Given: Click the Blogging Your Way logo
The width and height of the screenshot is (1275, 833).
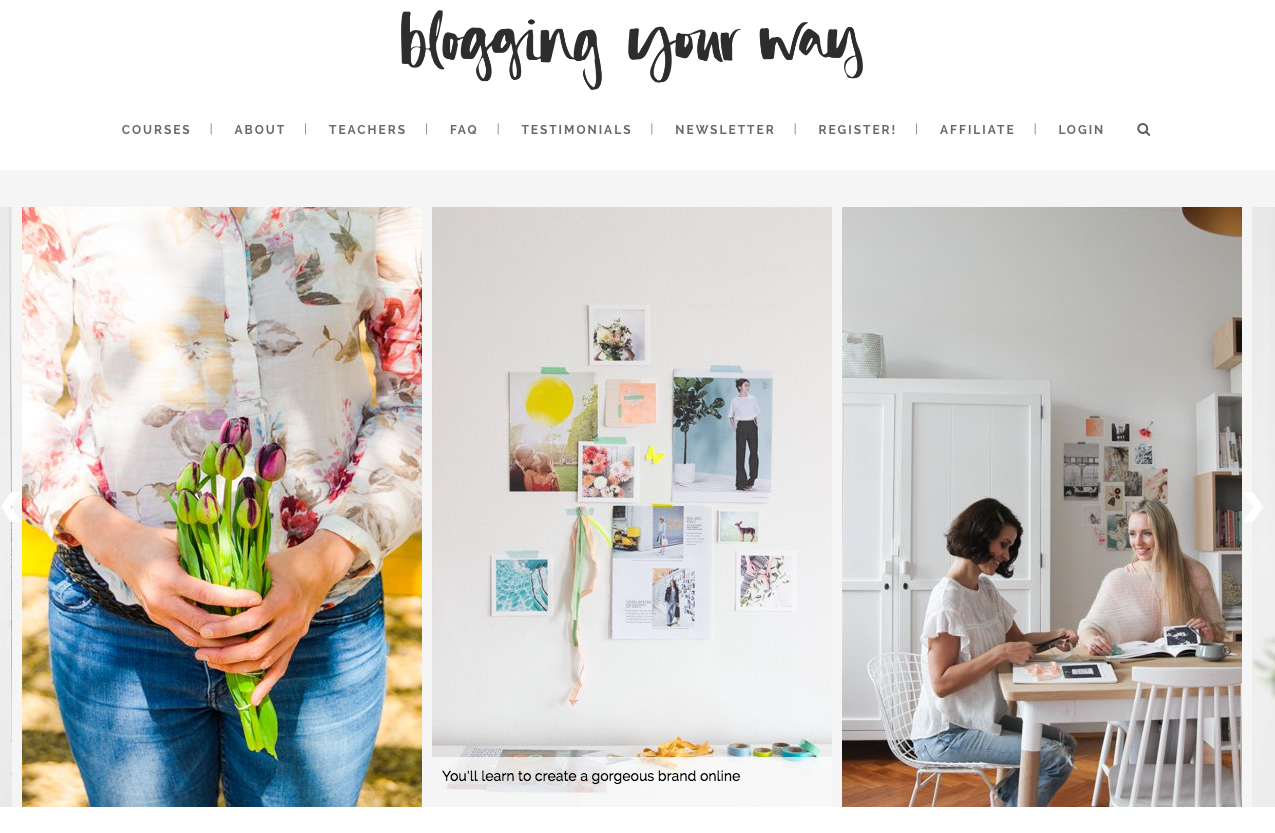Looking at the screenshot, I should pyautogui.click(x=631, y=48).
